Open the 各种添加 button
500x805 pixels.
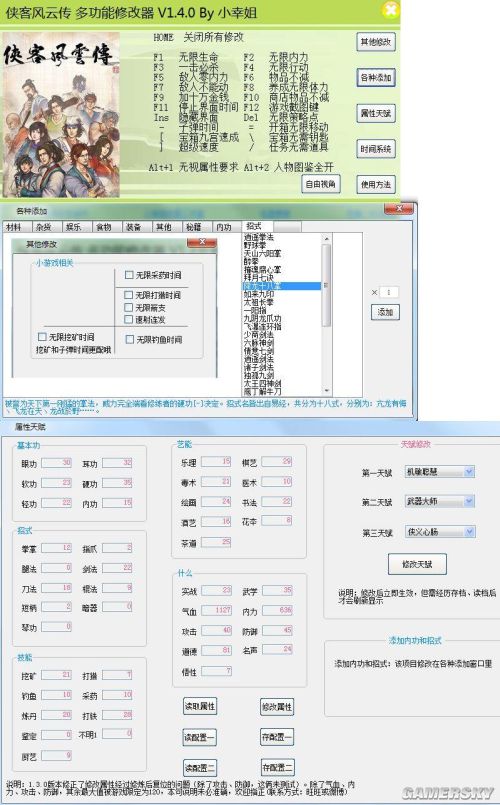[376, 78]
